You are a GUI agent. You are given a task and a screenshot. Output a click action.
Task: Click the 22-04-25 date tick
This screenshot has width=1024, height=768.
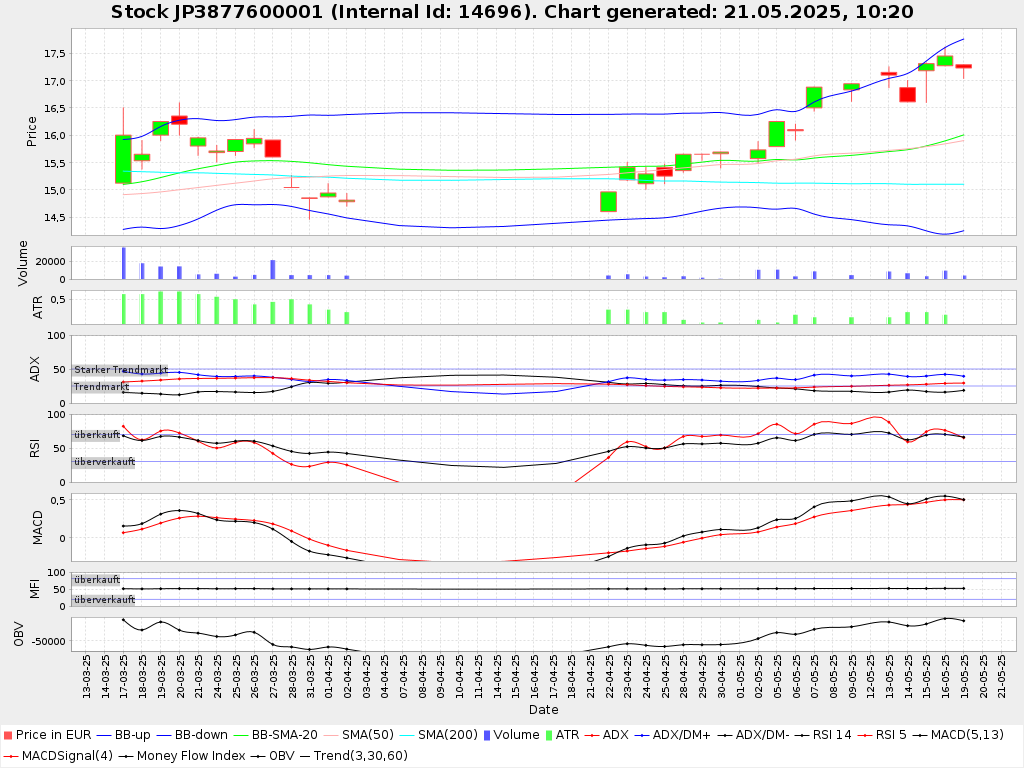609,676
